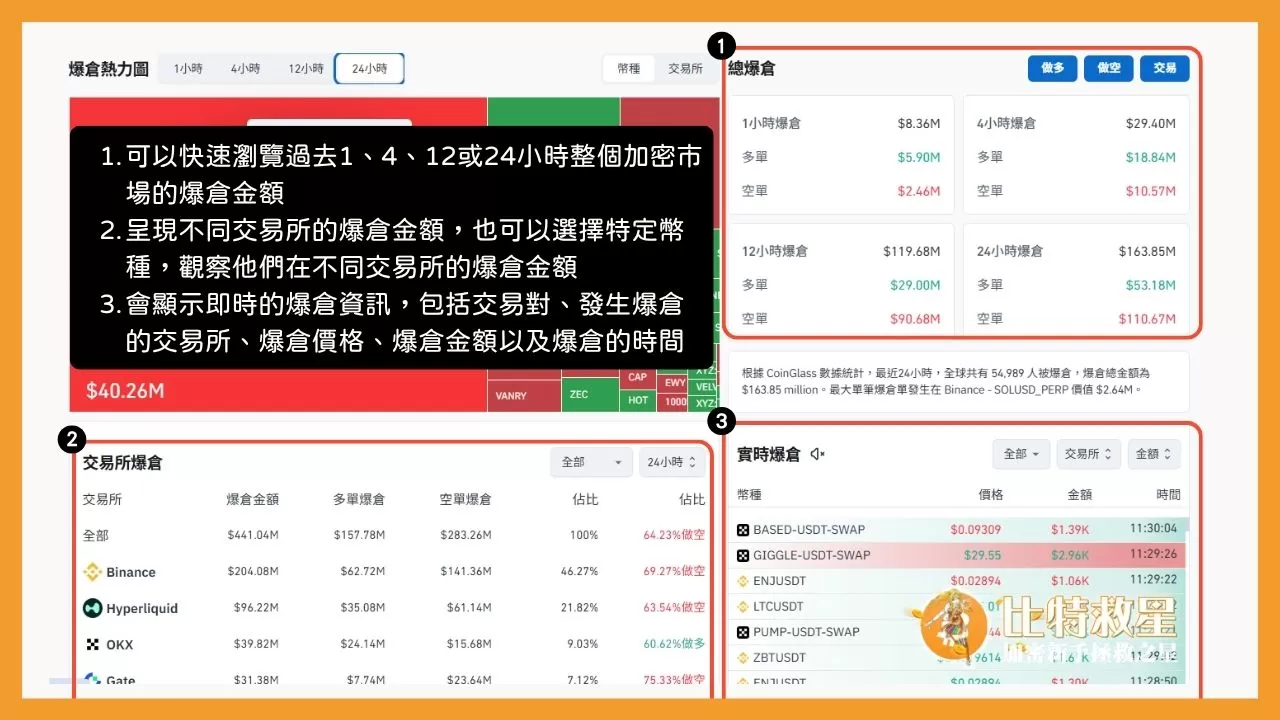Click the 時間 column header in 實時爆倉

pyautogui.click(x=1168, y=495)
